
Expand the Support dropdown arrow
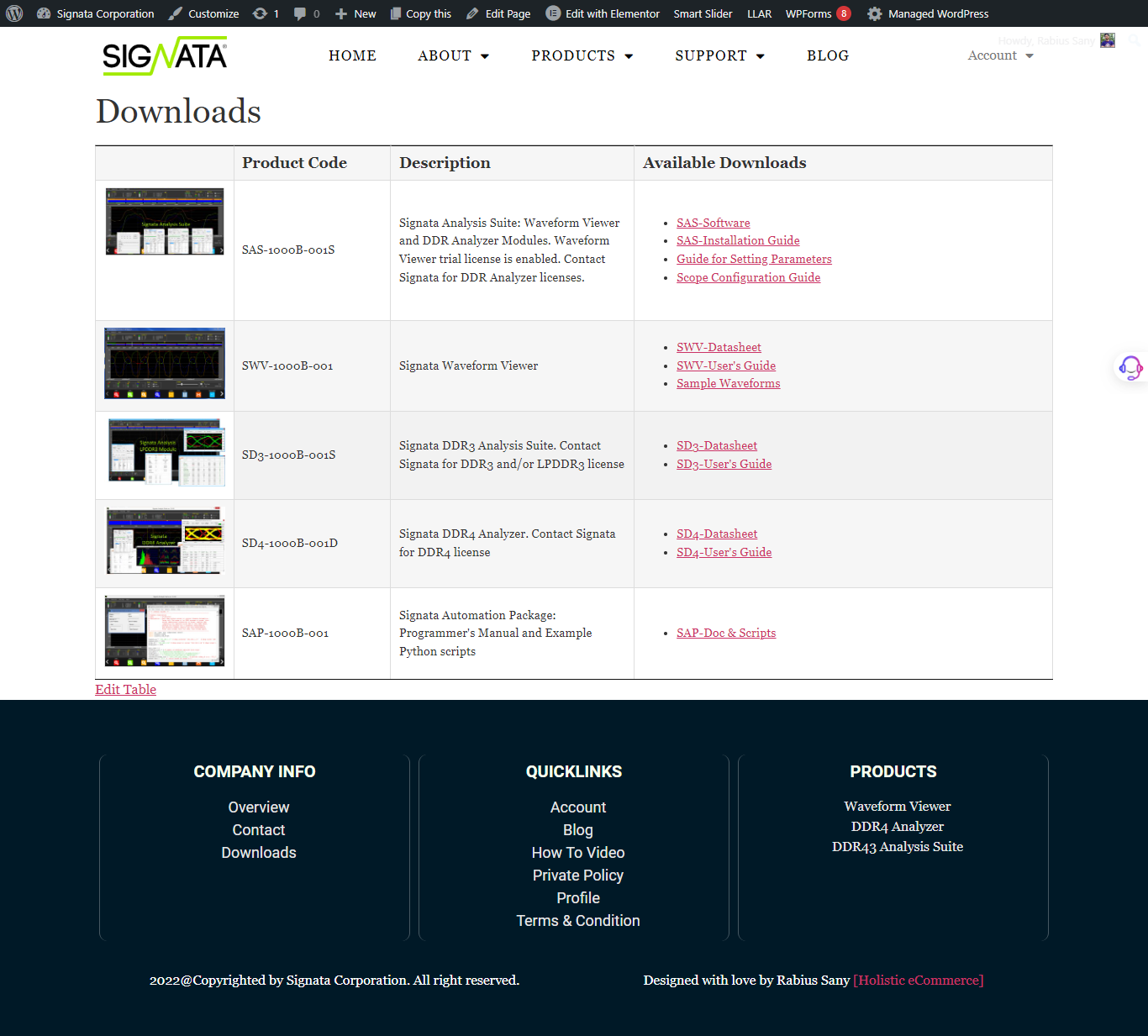761,56
